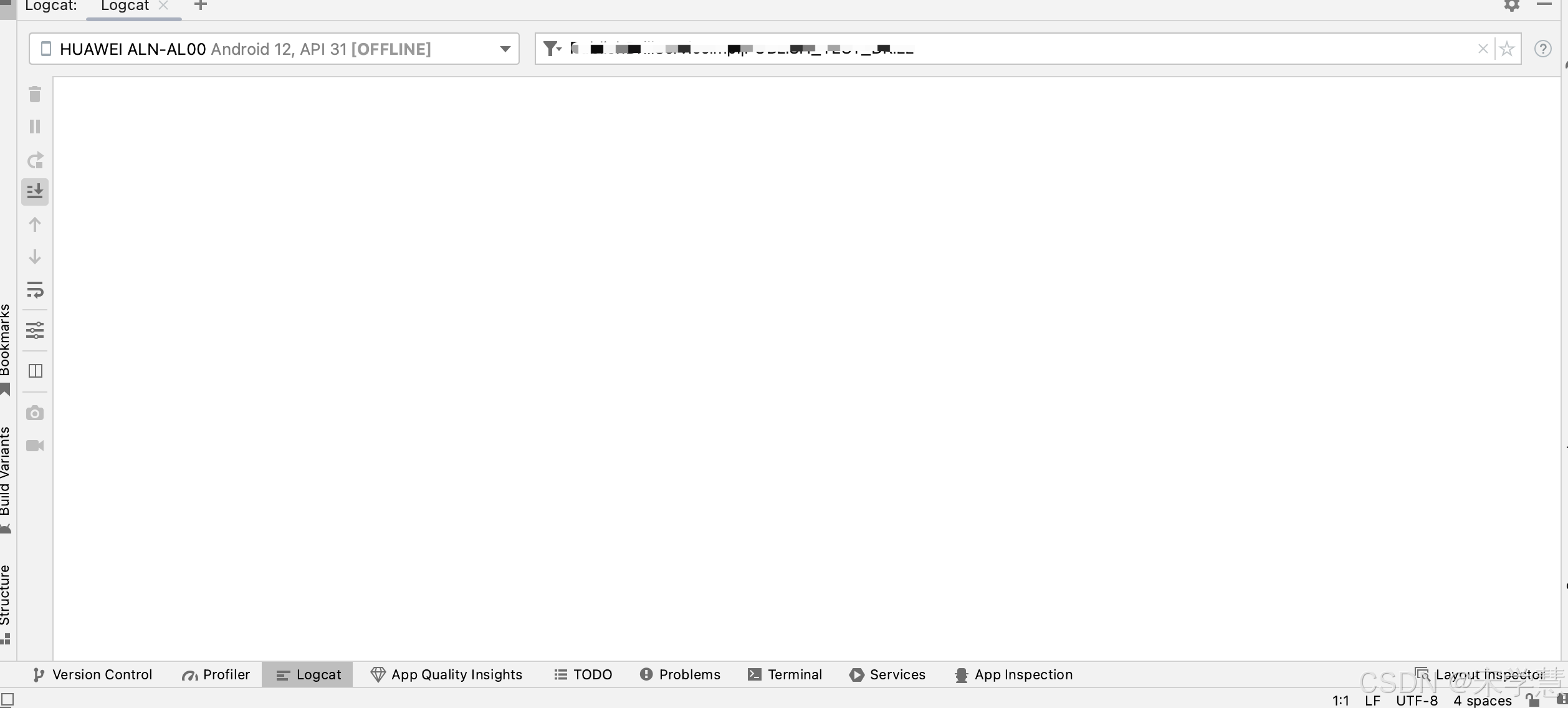Take a device screenshot with camera icon
1568x708 pixels.
(35, 413)
